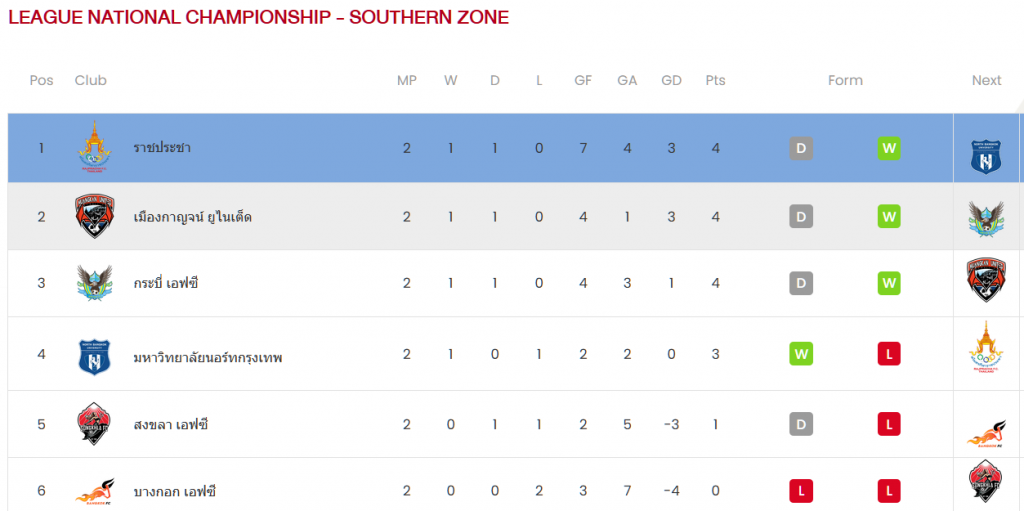The image size is (1024, 511).
Task: Click next opponent Bangkok FC logo in row 5
Action: click(x=986, y=434)
